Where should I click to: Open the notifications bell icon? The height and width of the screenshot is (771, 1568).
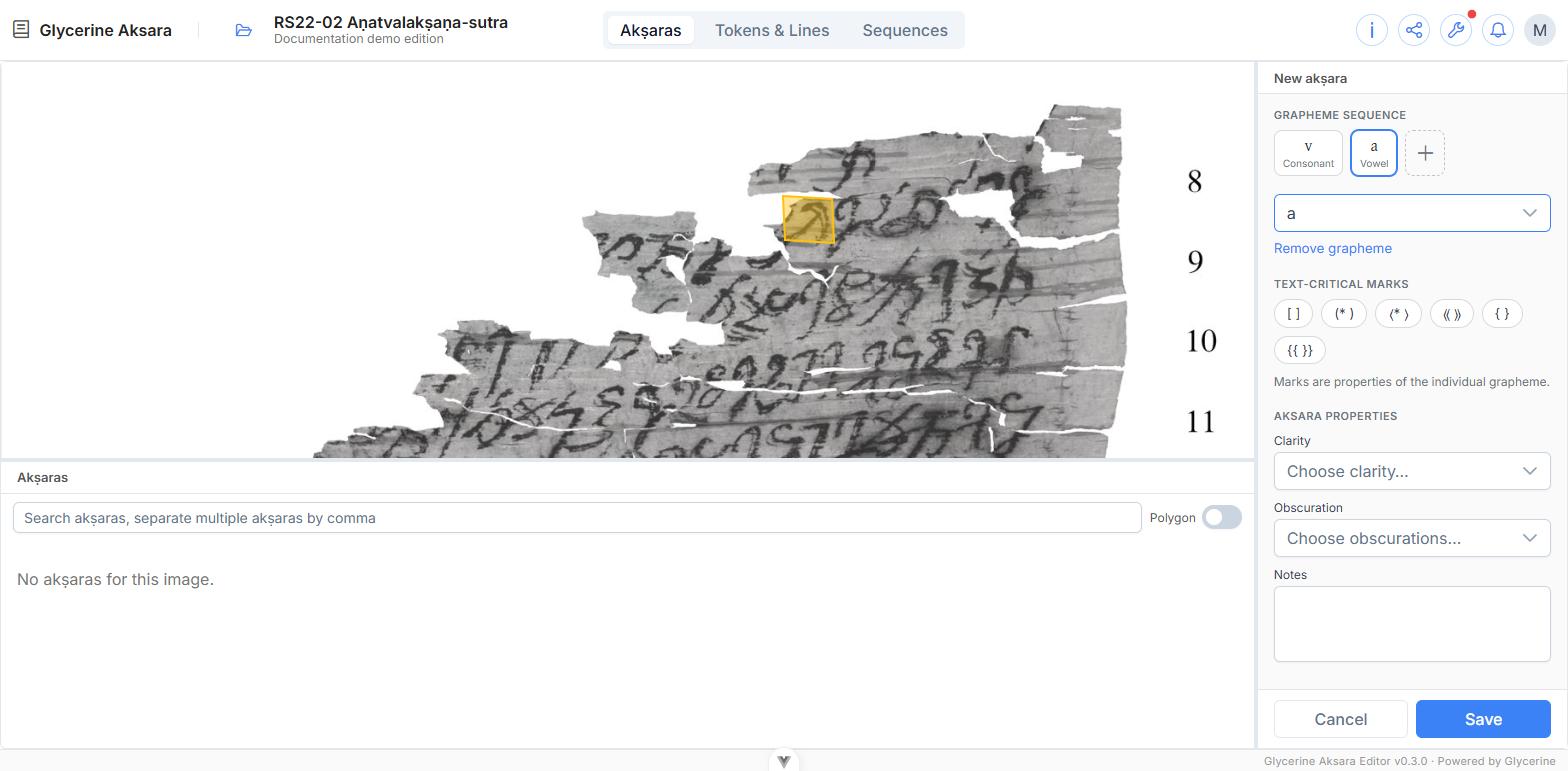(1498, 30)
